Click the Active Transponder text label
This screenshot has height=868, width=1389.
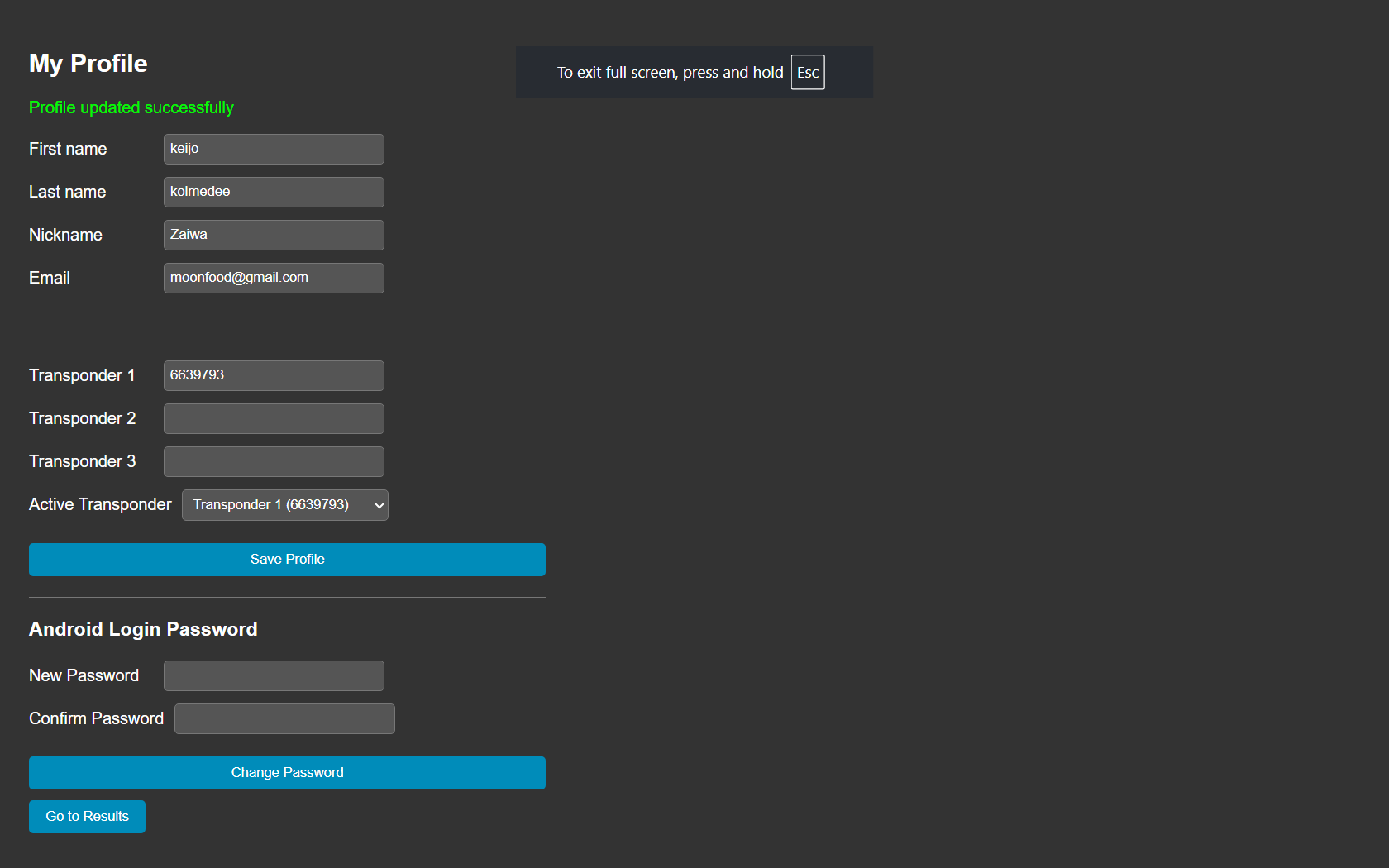(x=100, y=504)
